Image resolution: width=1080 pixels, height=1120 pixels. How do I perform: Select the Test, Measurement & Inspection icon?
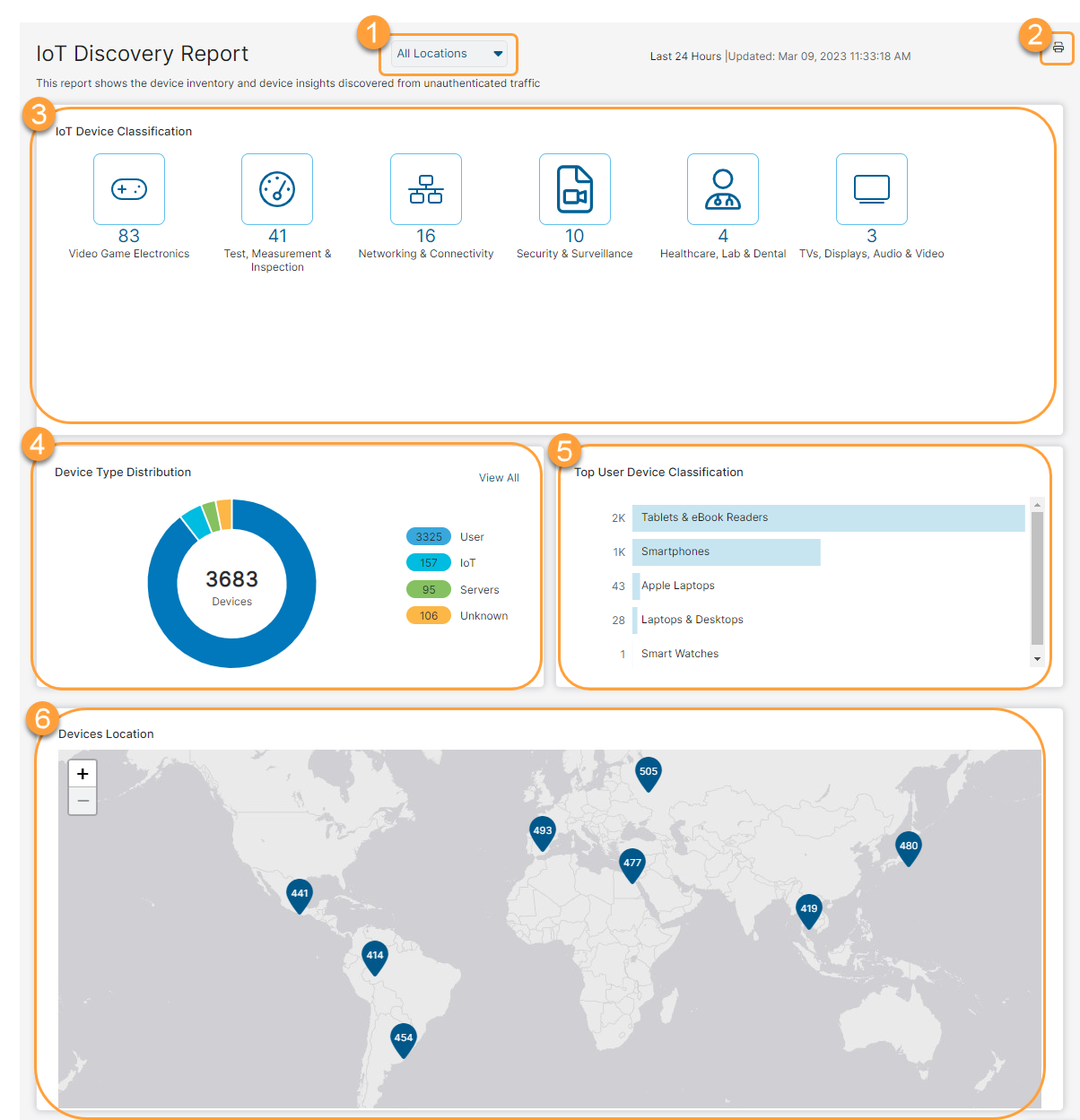277,188
